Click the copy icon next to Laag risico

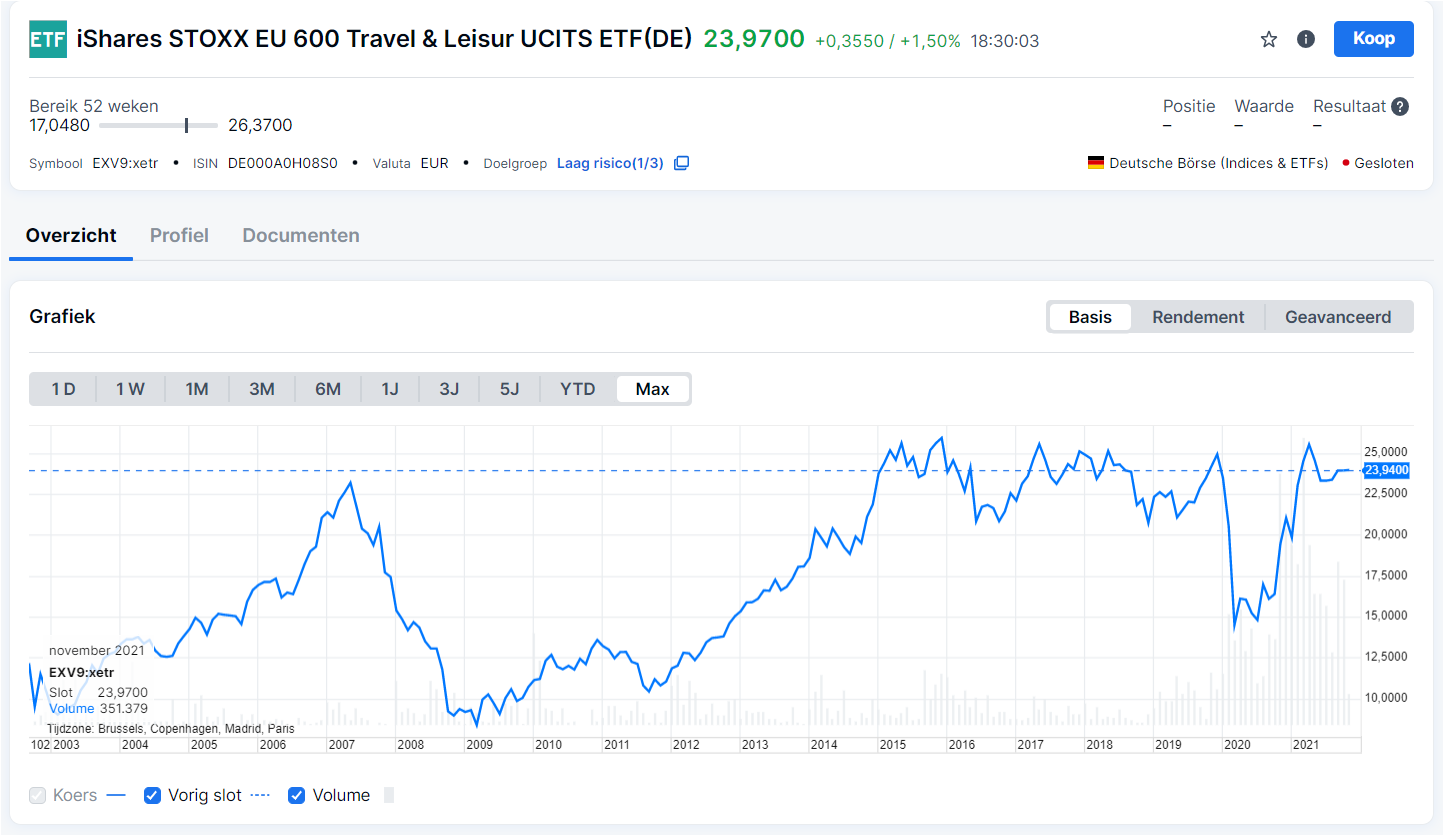tap(681, 163)
